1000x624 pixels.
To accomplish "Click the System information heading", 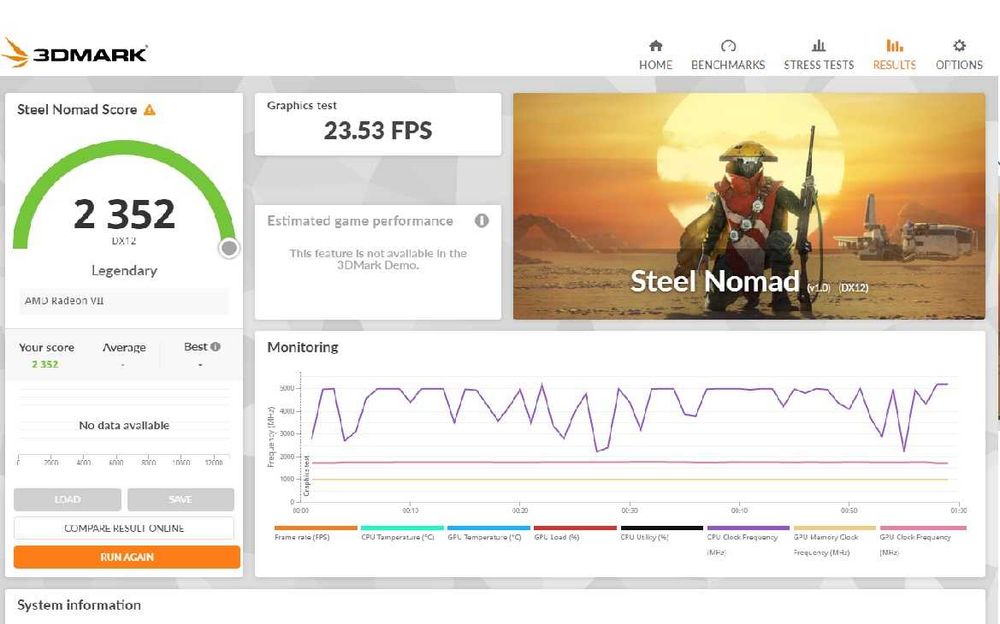I will (79, 605).
